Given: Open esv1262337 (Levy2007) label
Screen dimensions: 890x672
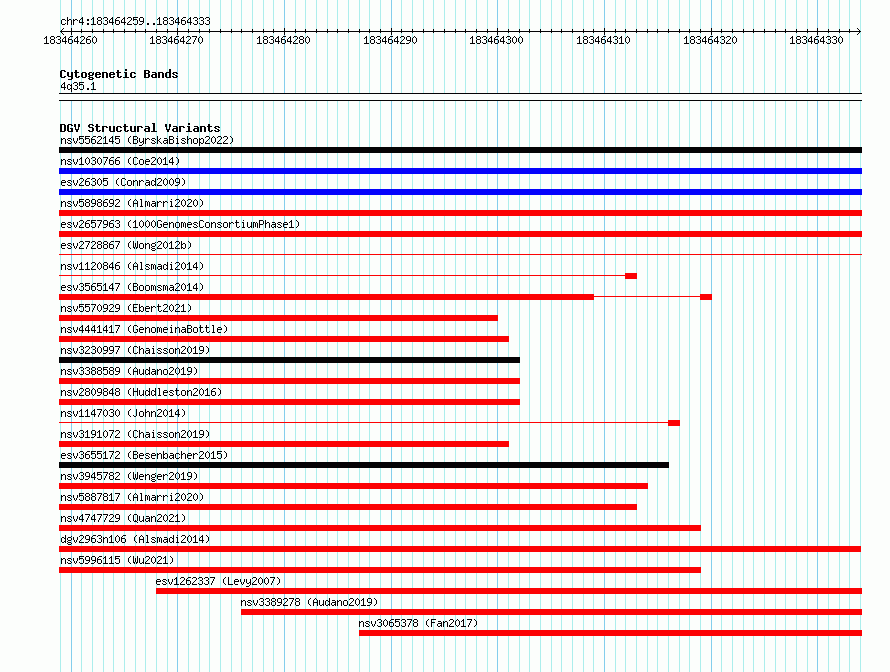Looking at the screenshot, I should (x=219, y=581).
